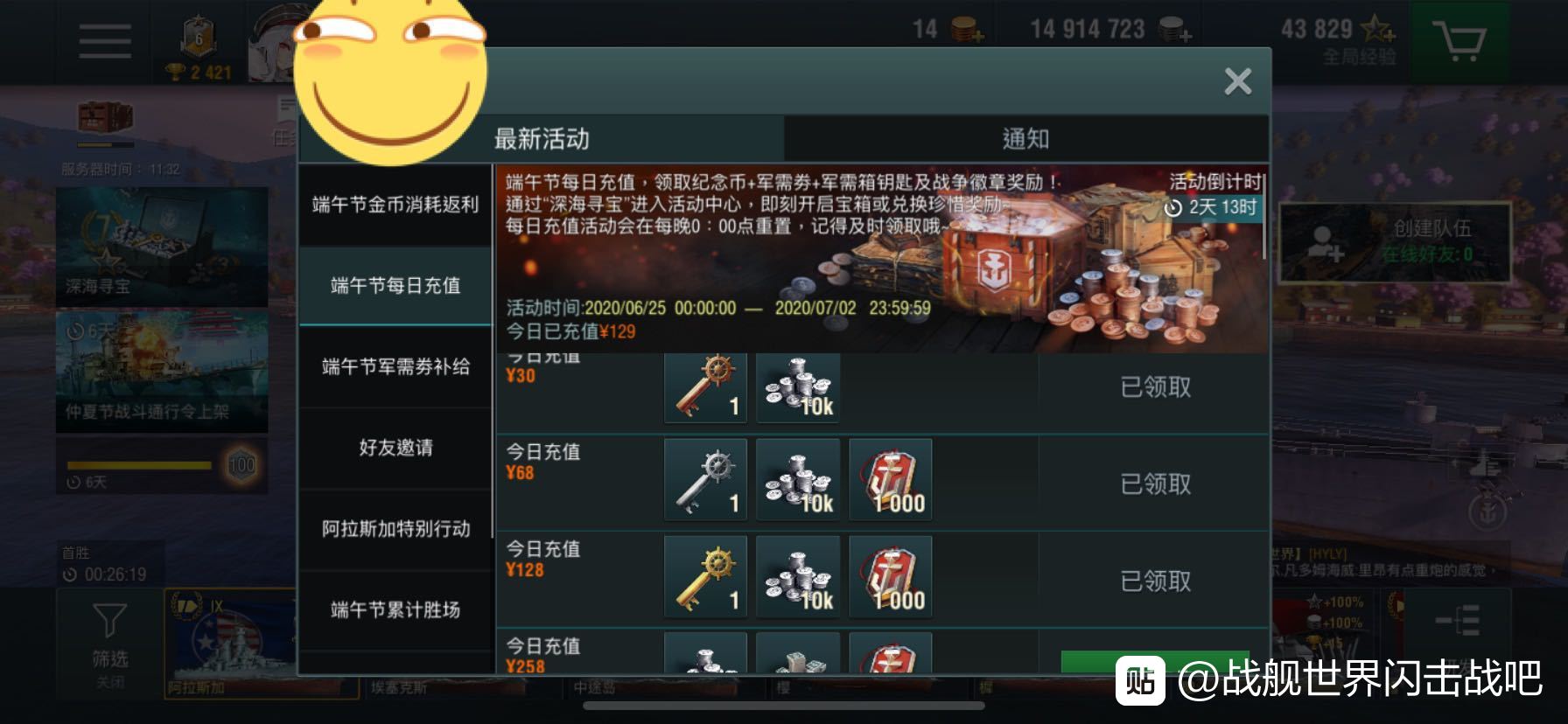Tap the ¥128 tier 10k silver coins
This screenshot has height=724, width=1568.
tap(798, 576)
